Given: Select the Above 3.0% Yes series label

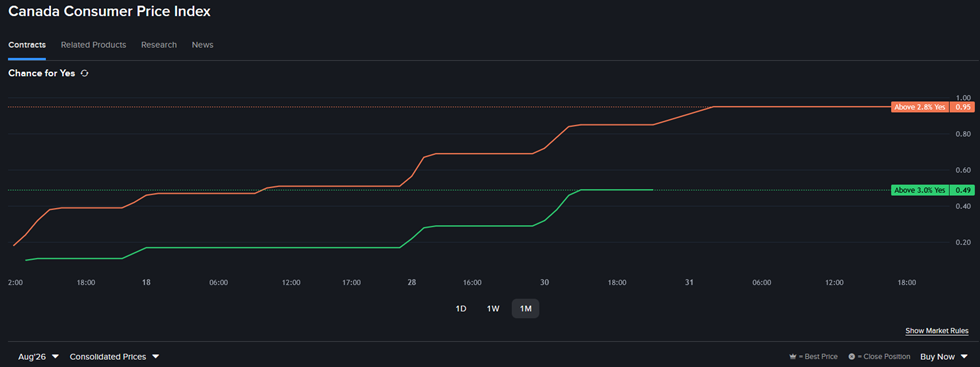Looking at the screenshot, I should pyautogui.click(x=920, y=190).
